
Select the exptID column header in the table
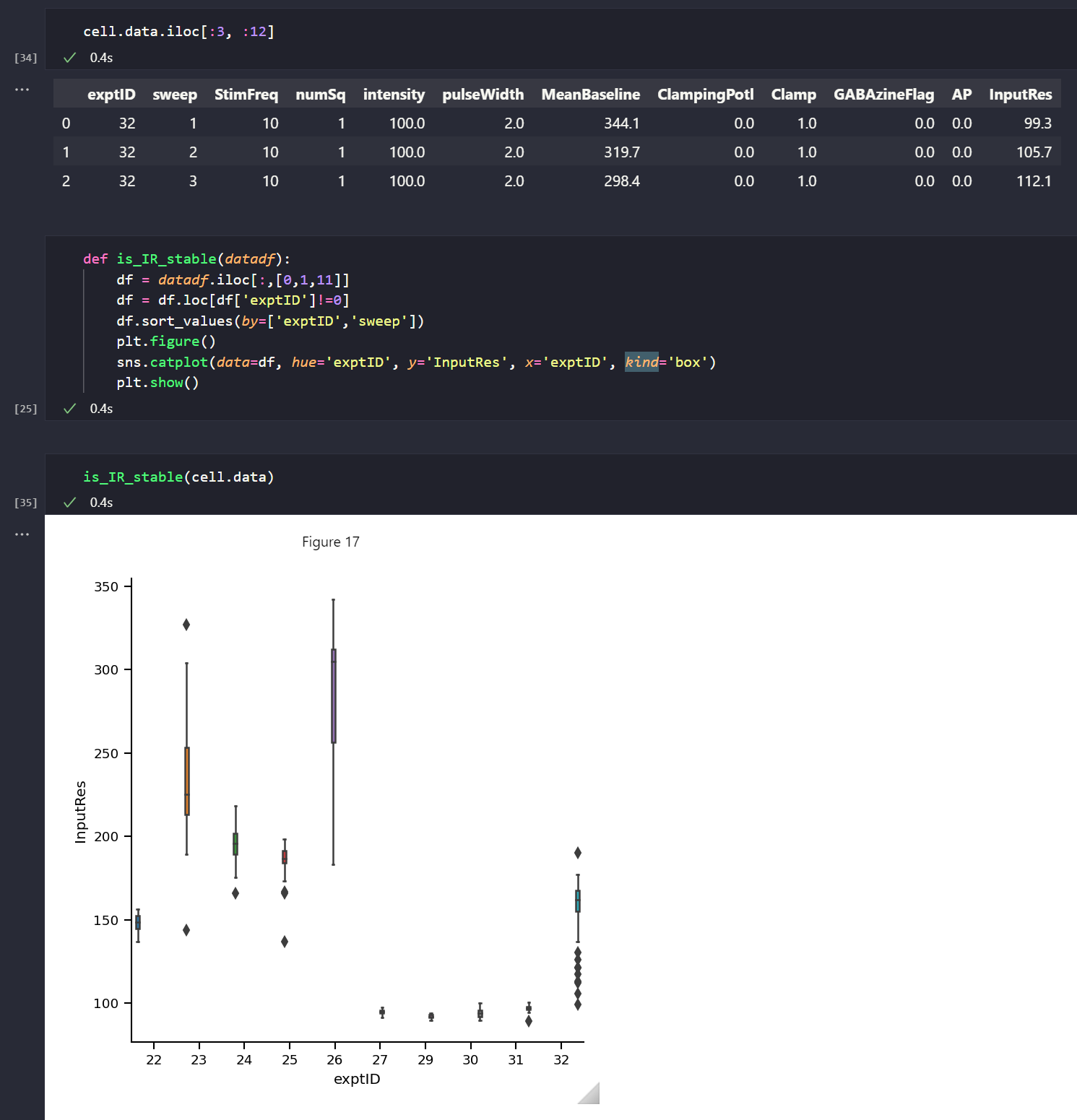coord(111,94)
